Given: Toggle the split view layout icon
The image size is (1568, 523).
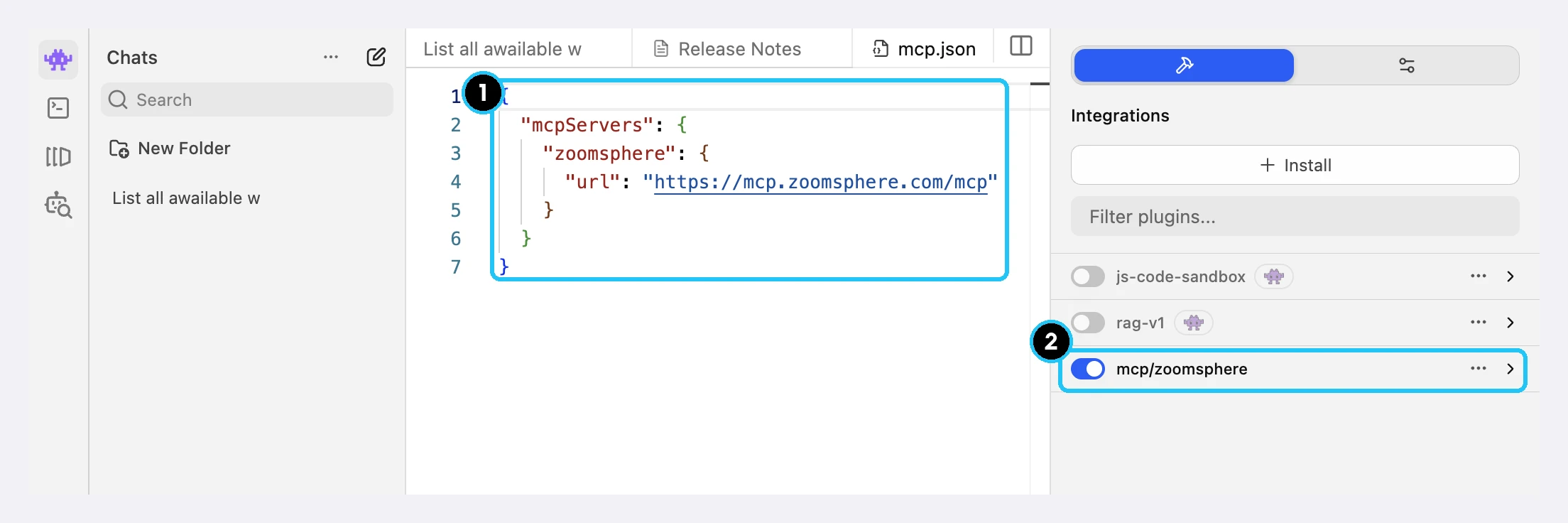Looking at the screenshot, I should 1021,46.
